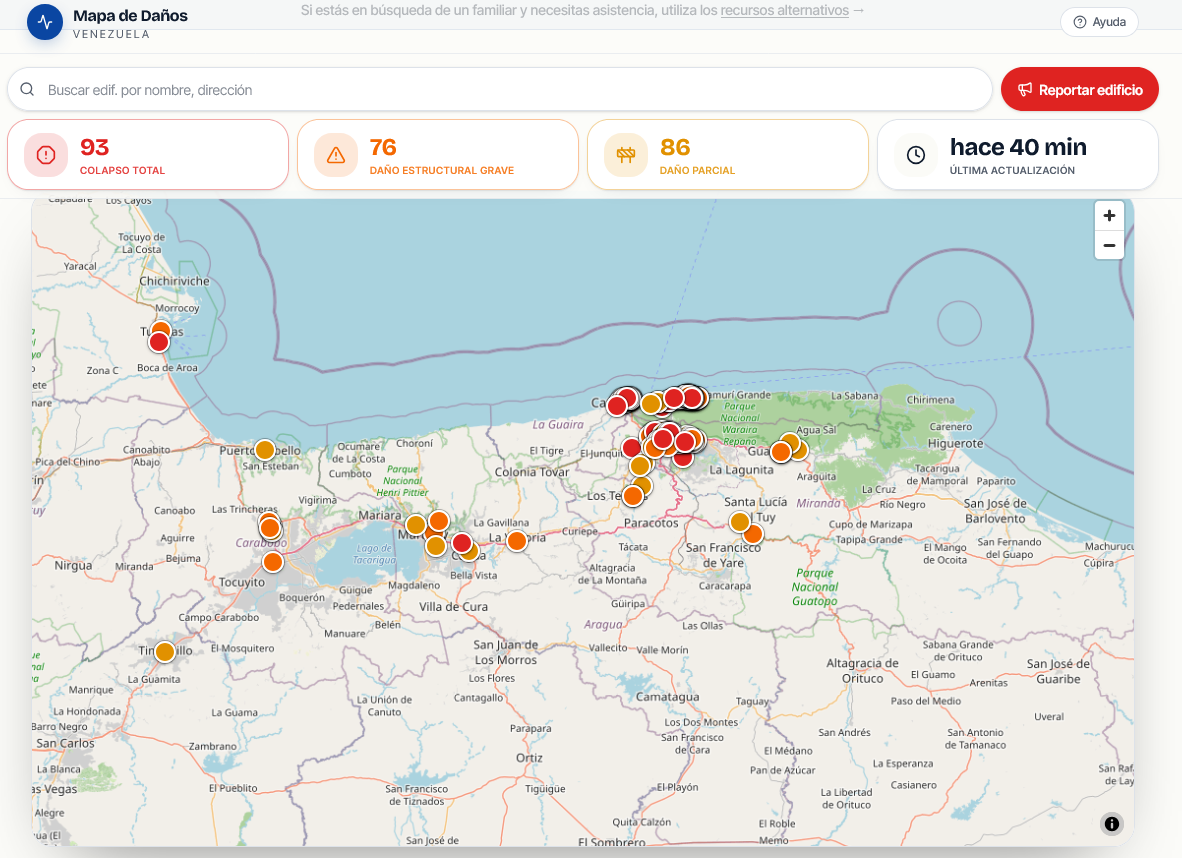This screenshot has width=1182, height=858.
Task: Select the Daño Parcial card
Action: point(727,155)
